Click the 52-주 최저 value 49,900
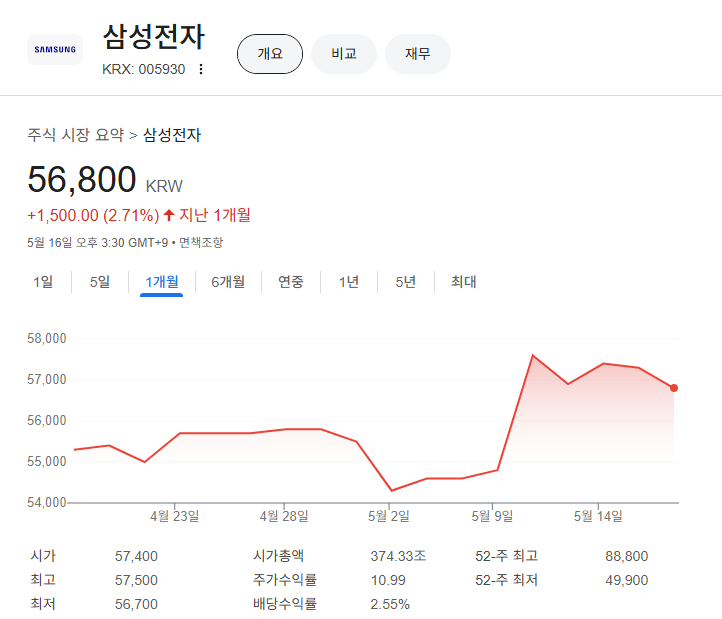Screen dimensions: 722x619 click(x=627, y=580)
